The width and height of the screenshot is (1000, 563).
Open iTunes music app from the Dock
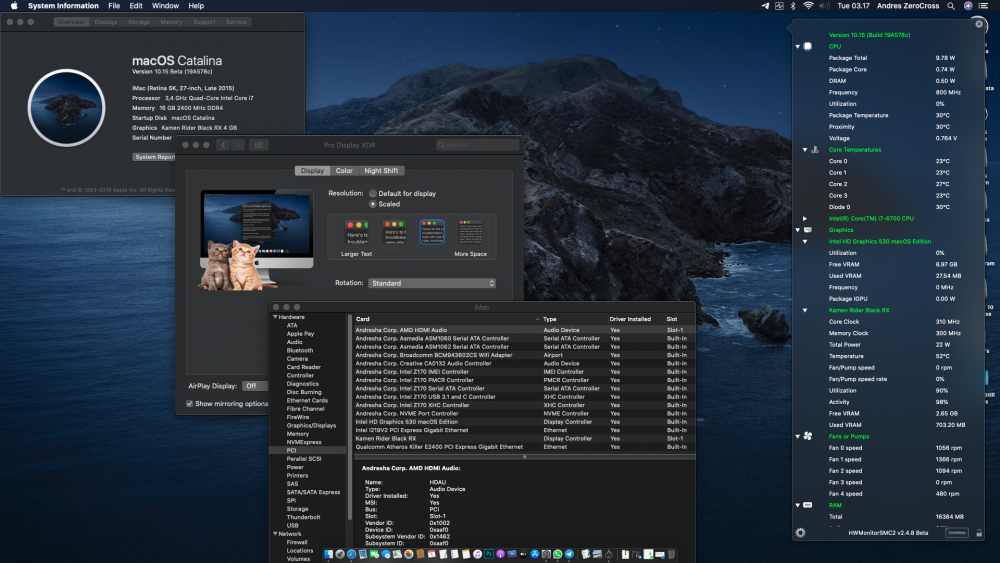coord(477,554)
